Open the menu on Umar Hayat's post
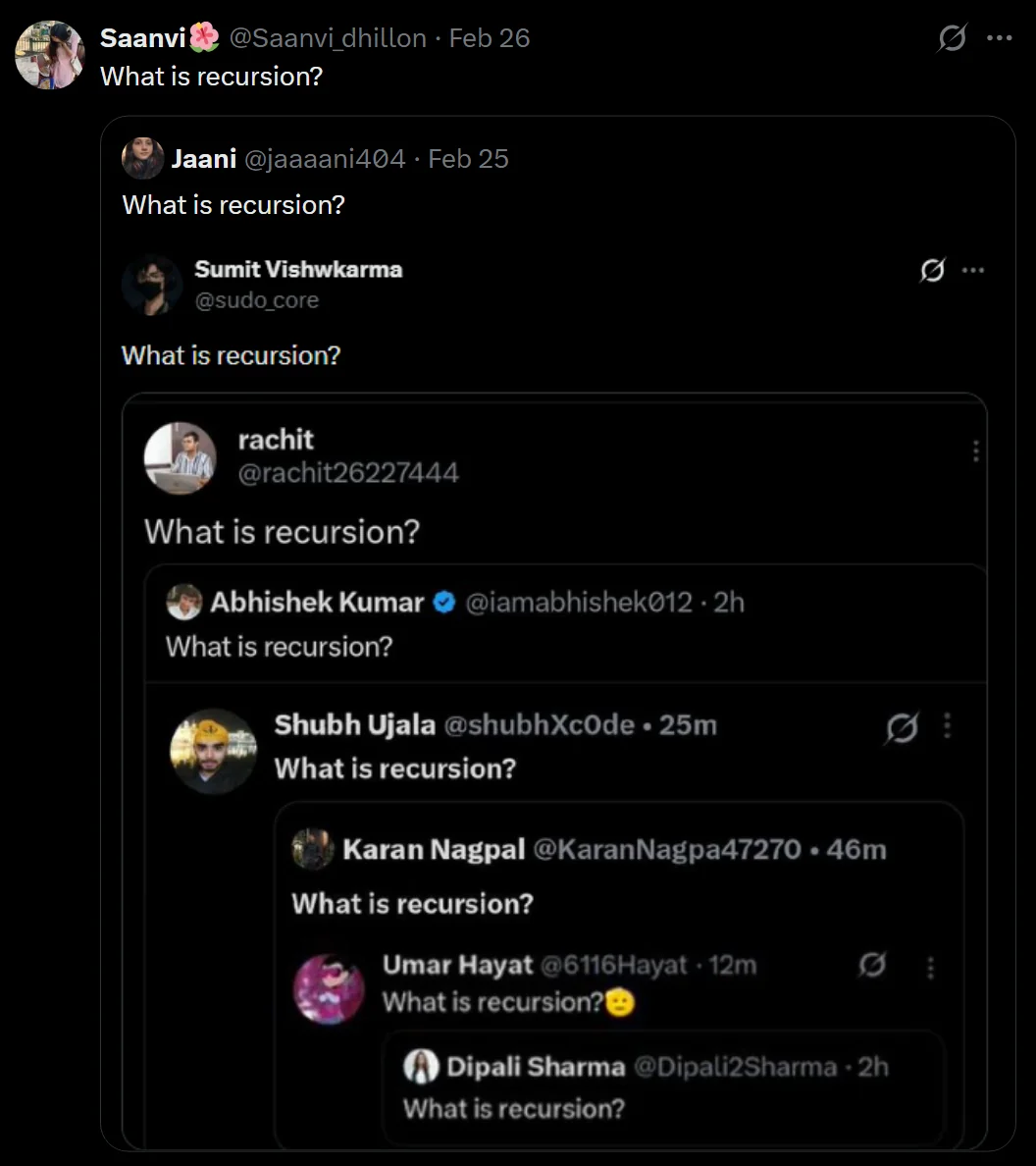 click(x=930, y=967)
